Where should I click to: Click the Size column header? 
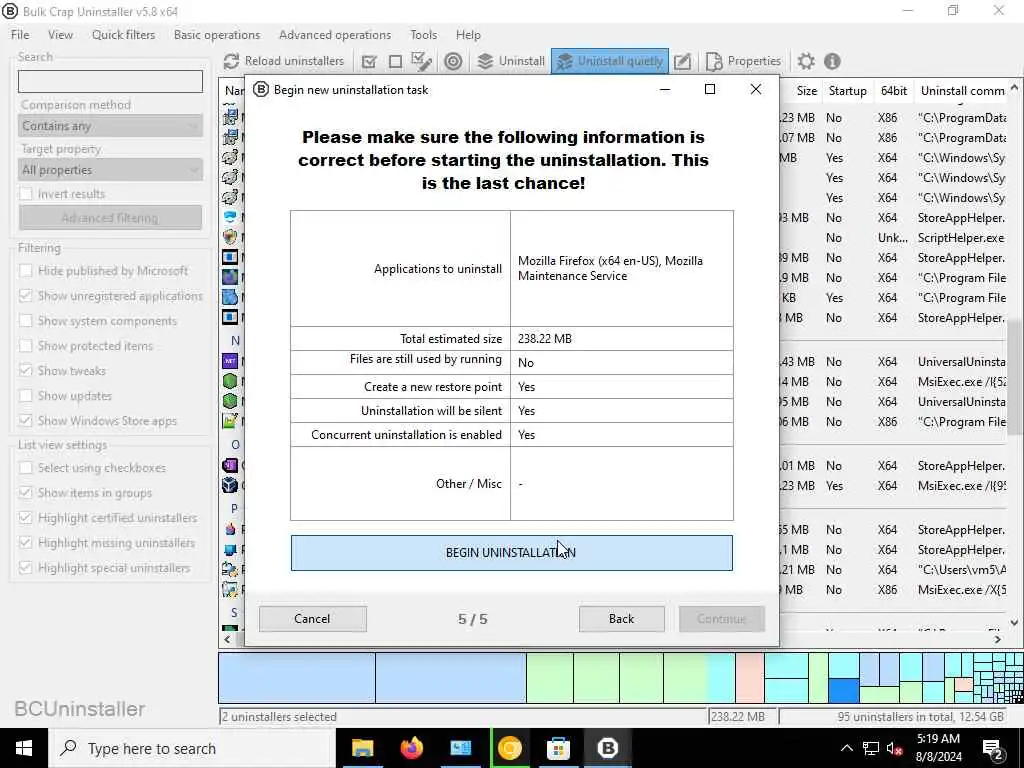click(806, 91)
